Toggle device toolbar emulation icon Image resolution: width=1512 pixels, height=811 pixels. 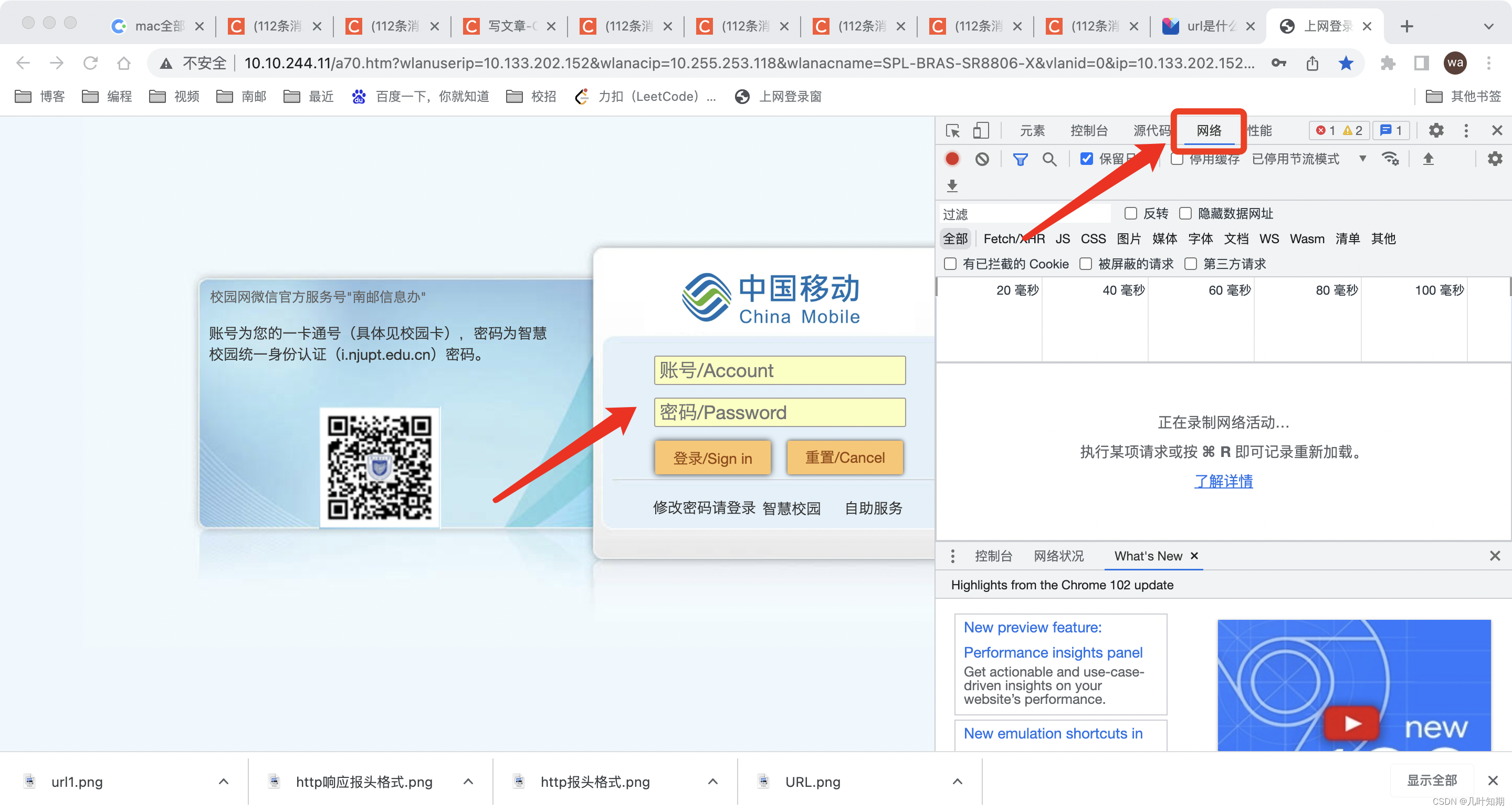point(981,130)
